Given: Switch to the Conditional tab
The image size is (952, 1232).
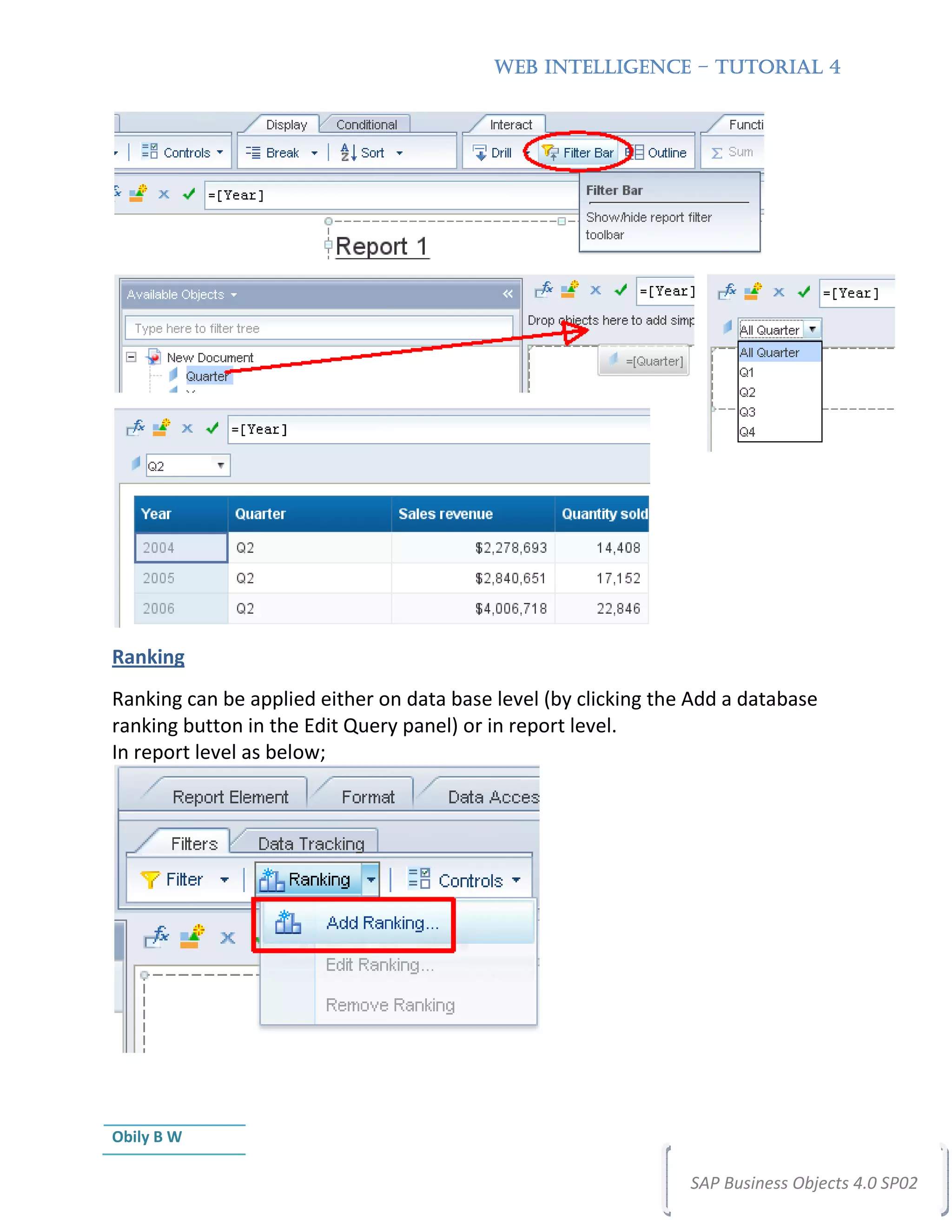Looking at the screenshot, I should [367, 125].
